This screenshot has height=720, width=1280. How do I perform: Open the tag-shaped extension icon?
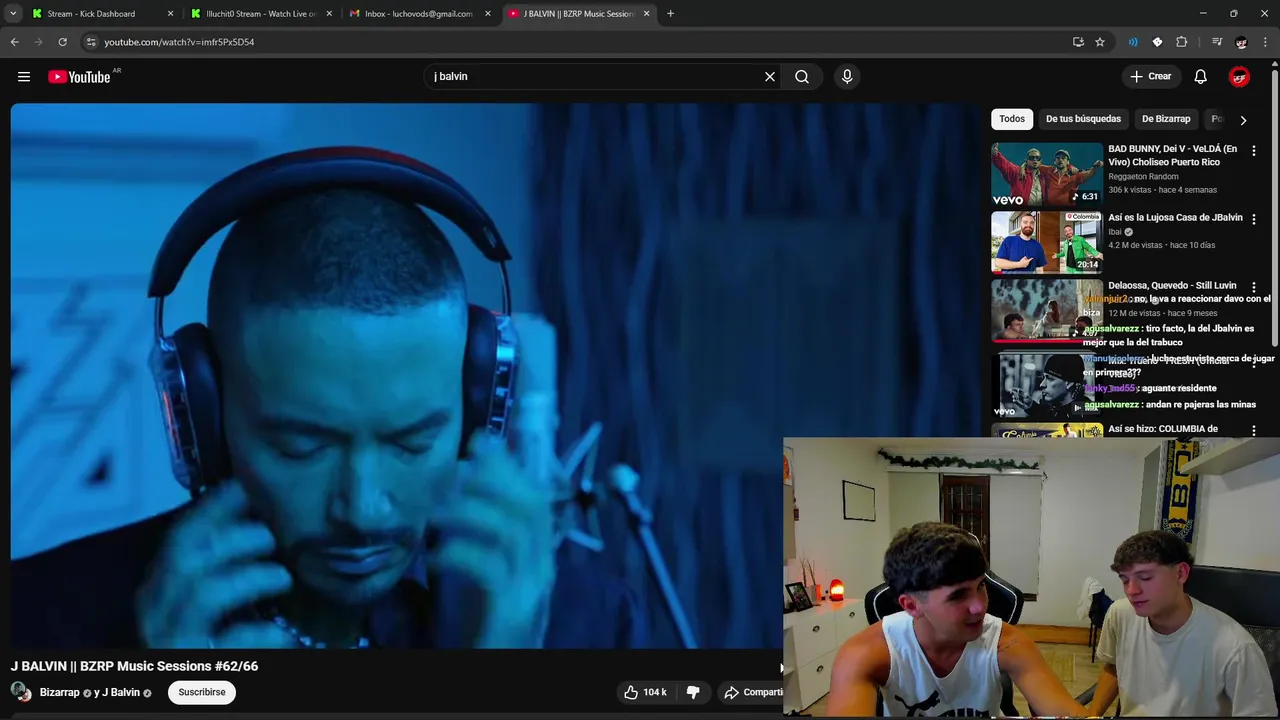point(1157,42)
